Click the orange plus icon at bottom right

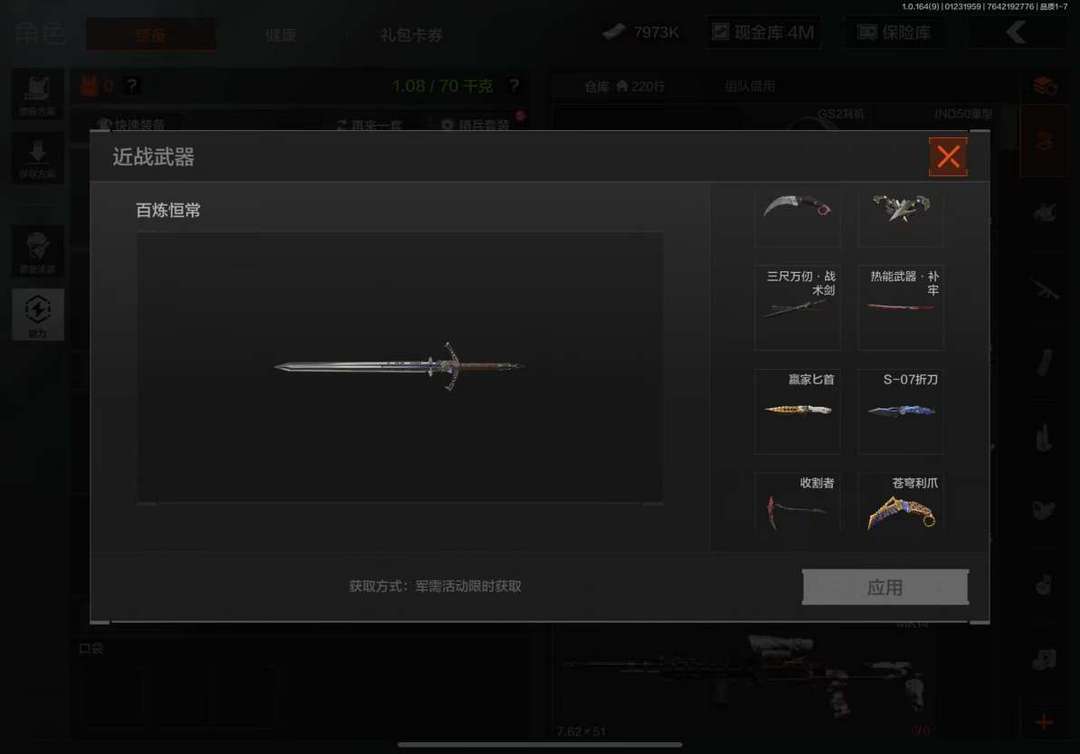pos(1044,722)
